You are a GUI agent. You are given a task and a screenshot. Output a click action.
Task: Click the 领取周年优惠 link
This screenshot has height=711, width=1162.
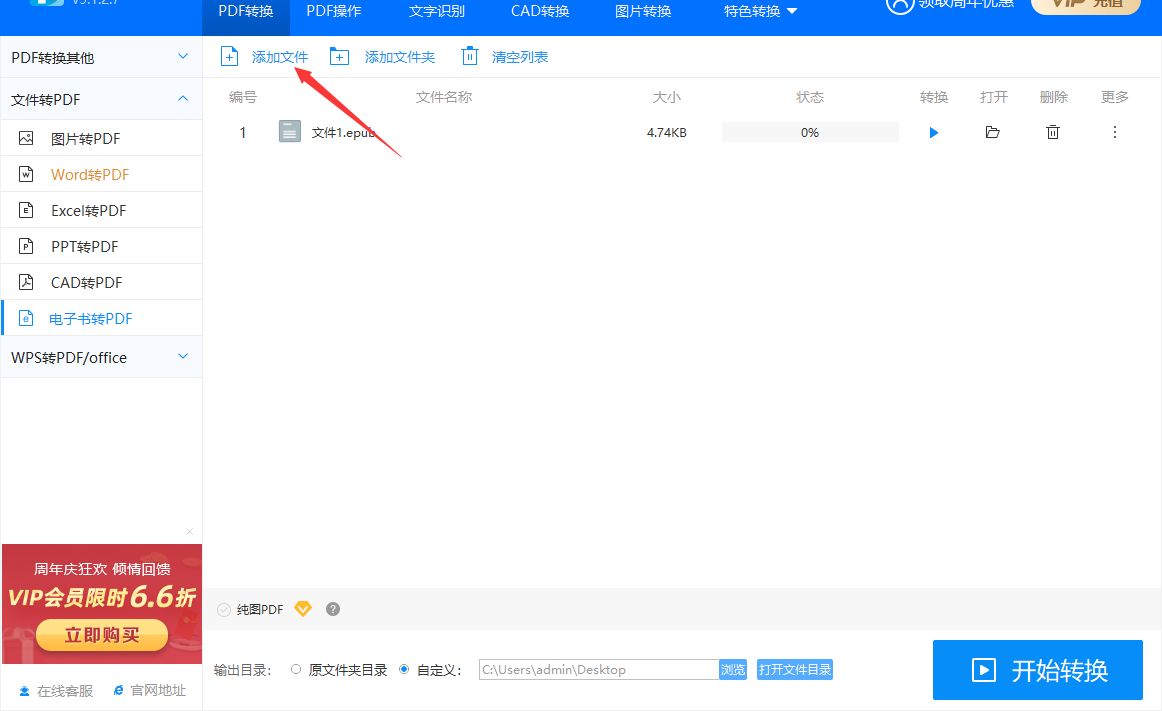966,4
